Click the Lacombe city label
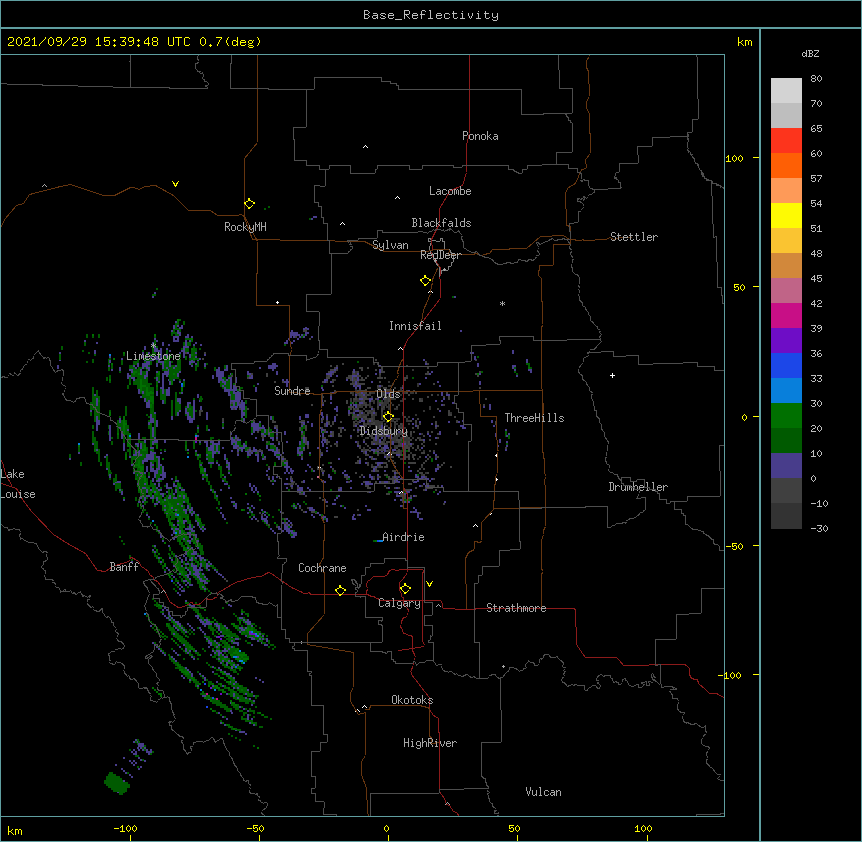Viewport: 862px width, 842px height. coord(450,191)
